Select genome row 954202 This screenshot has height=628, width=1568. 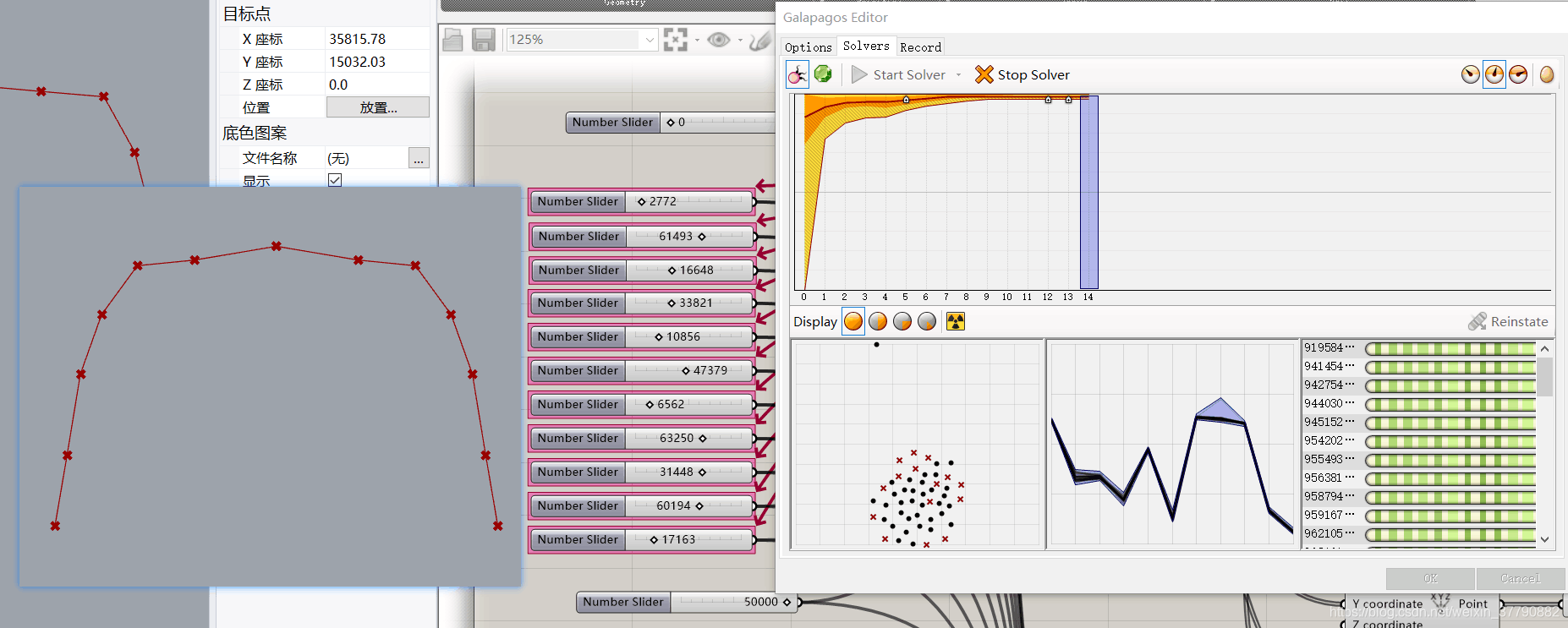point(1418,440)
